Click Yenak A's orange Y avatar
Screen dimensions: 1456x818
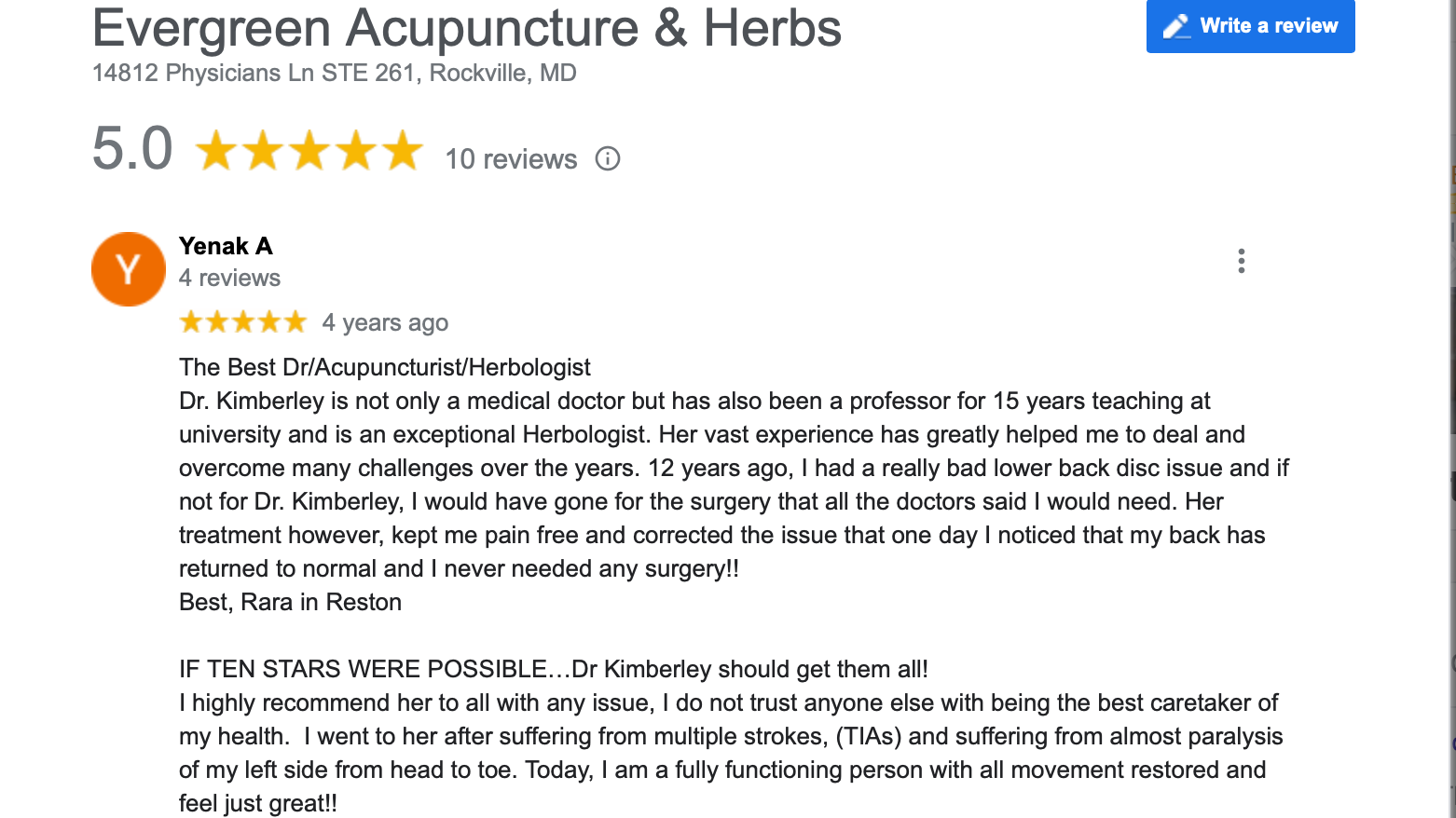tap(129, 269)
